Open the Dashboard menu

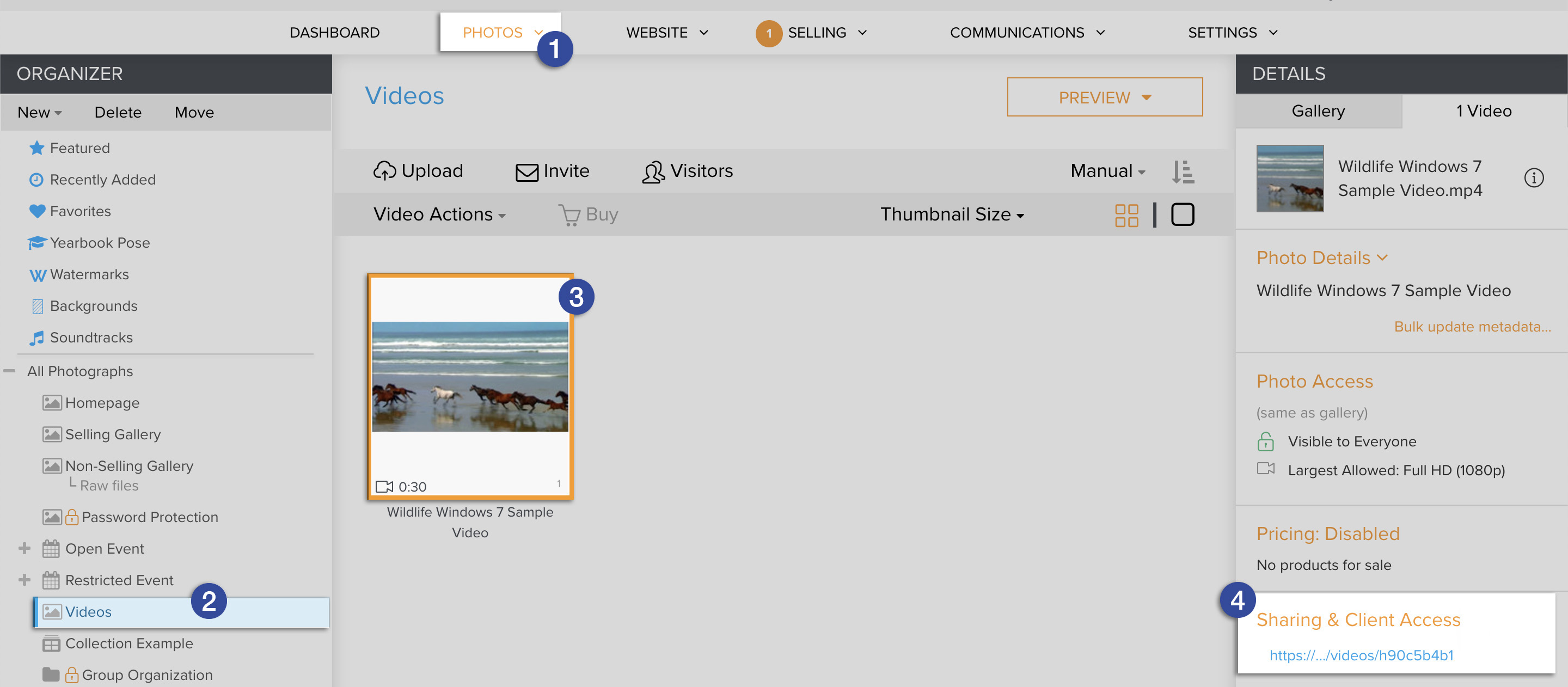coord(335,33)
